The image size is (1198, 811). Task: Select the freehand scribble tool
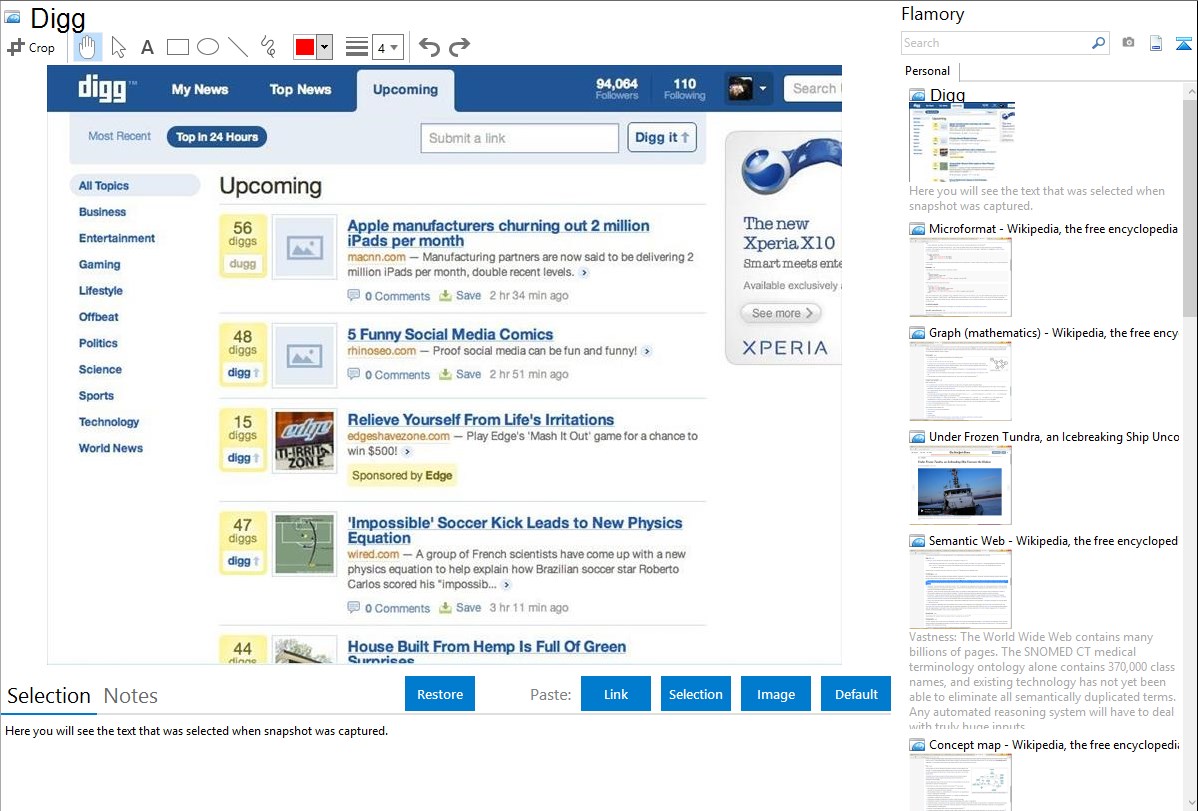[268, 47]
